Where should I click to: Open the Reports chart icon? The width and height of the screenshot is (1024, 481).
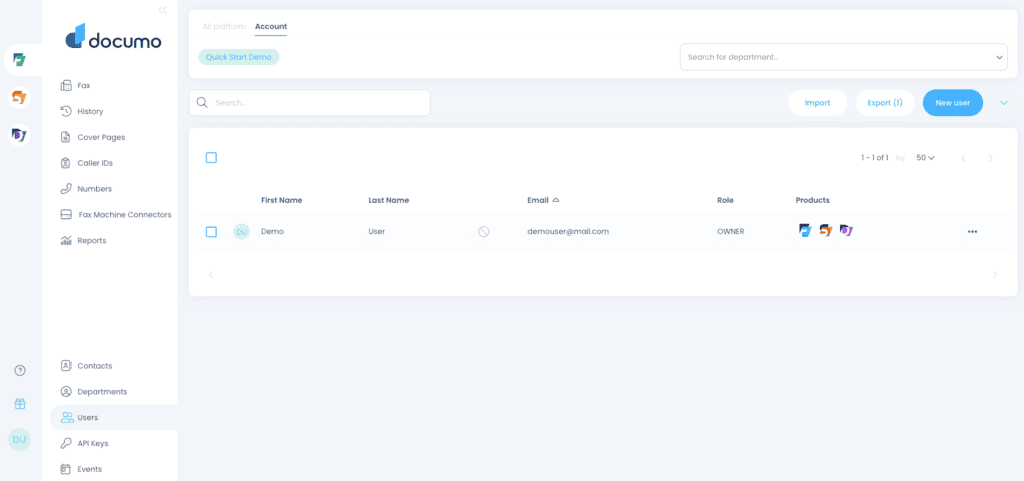point(65,240)
